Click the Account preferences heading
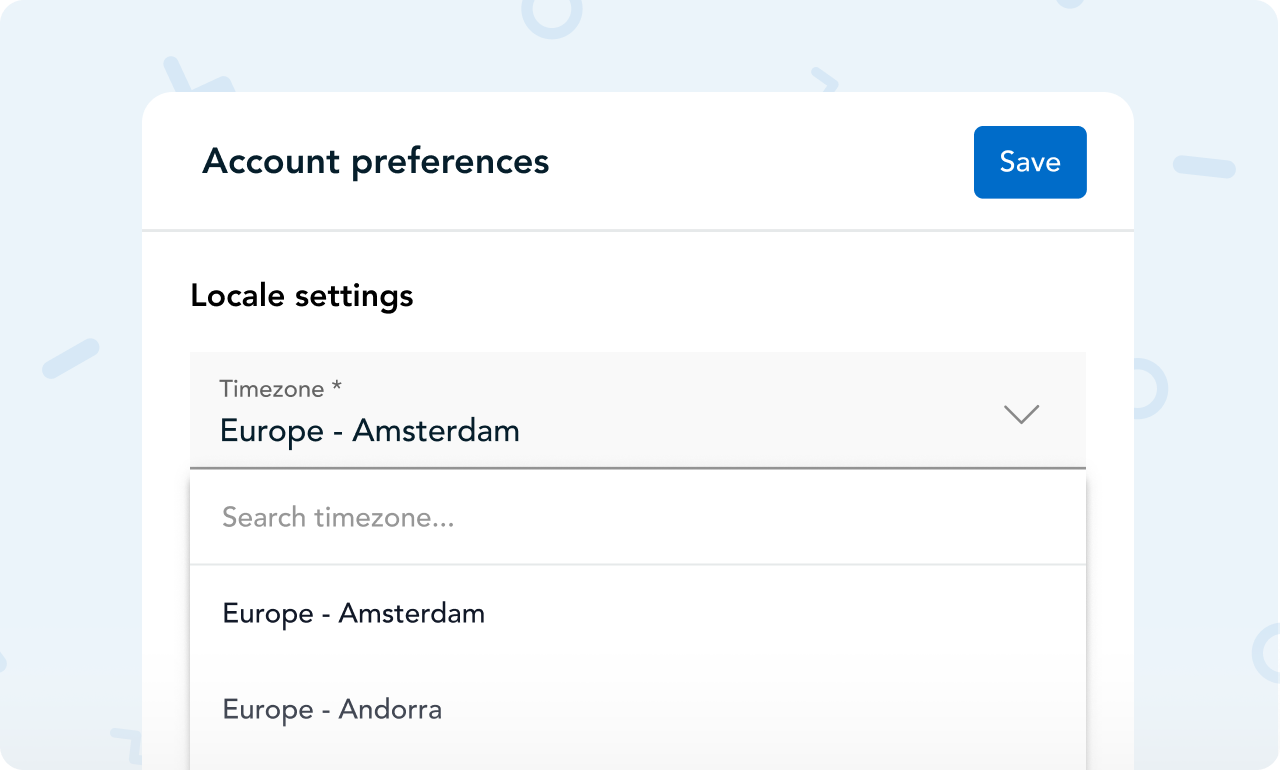The height and width of the screenshot is (770, 1280). click(x=376, y=161)
